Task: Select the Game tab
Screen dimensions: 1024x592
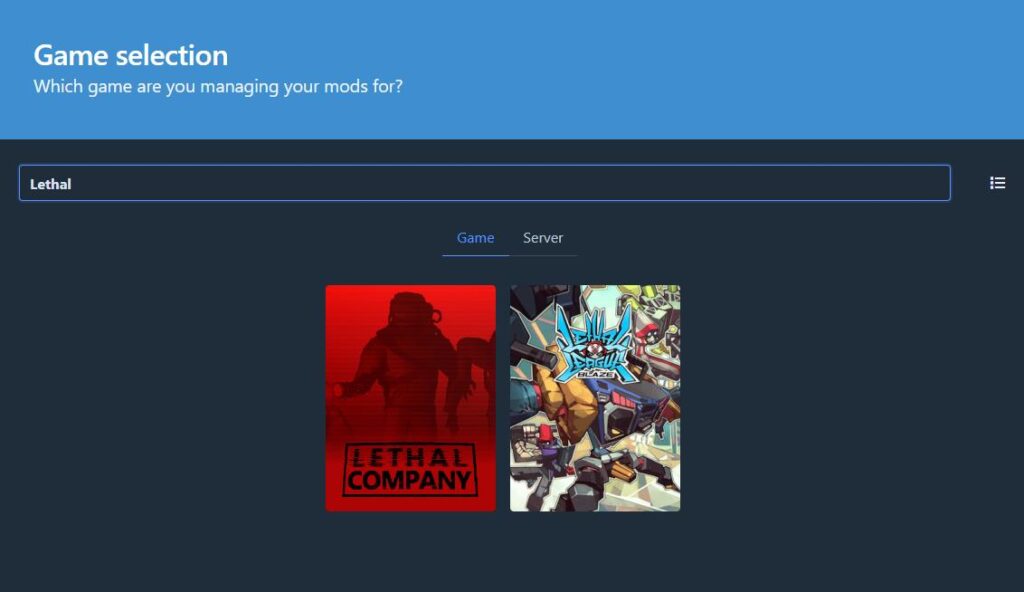Action: click(x=475, y=238)
